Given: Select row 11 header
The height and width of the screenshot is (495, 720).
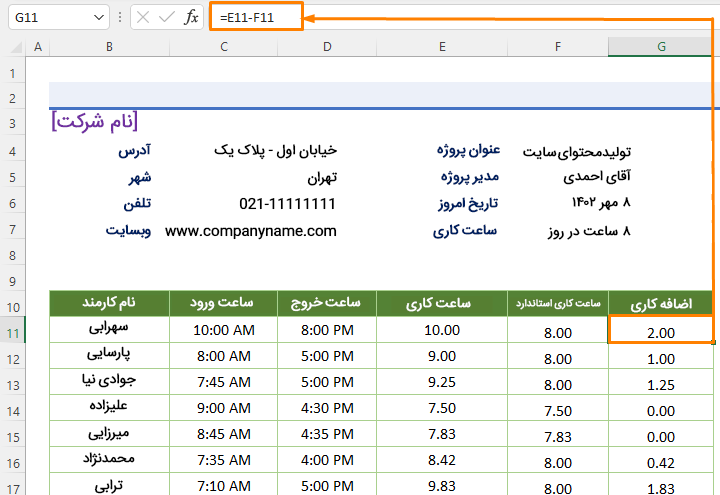Looking at the screenshot, I should click(12, 331).
